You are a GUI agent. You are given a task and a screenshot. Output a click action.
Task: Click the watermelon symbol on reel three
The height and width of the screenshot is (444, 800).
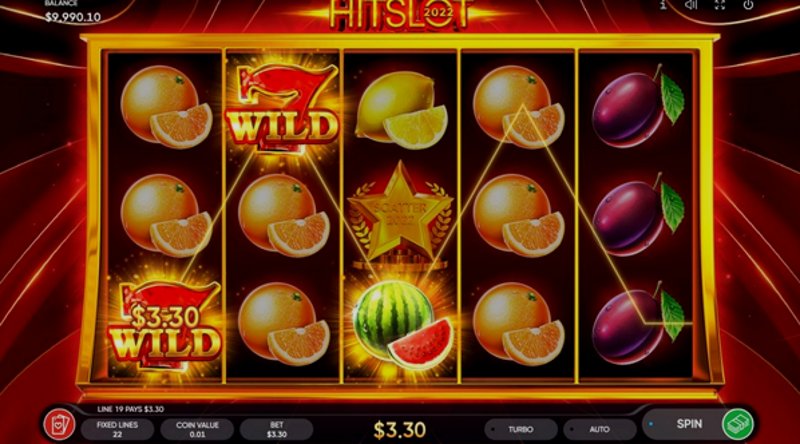[x=403, y=325]
